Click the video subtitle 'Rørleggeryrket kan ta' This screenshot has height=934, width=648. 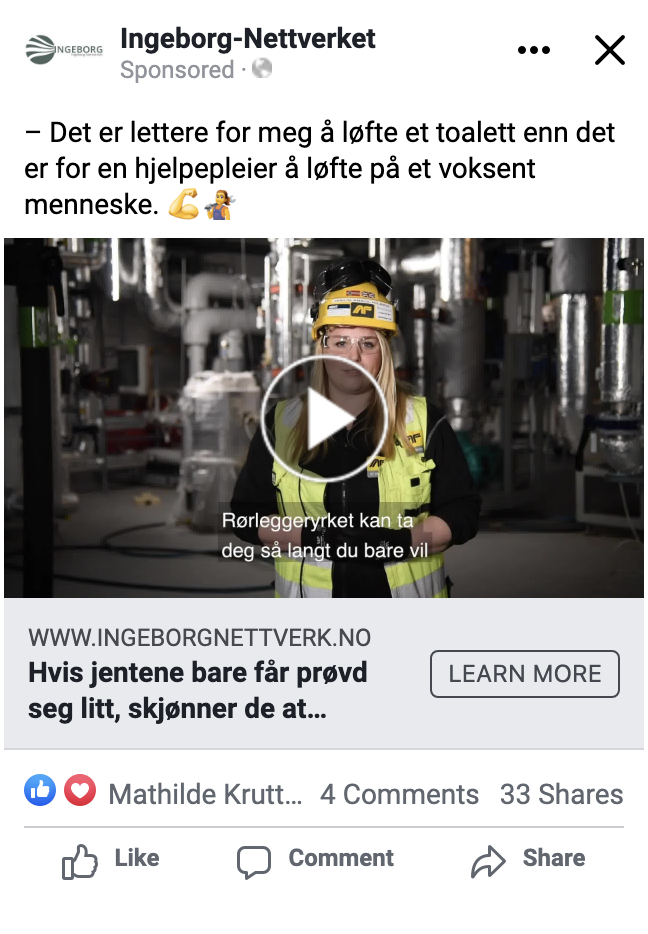(317, 521)
